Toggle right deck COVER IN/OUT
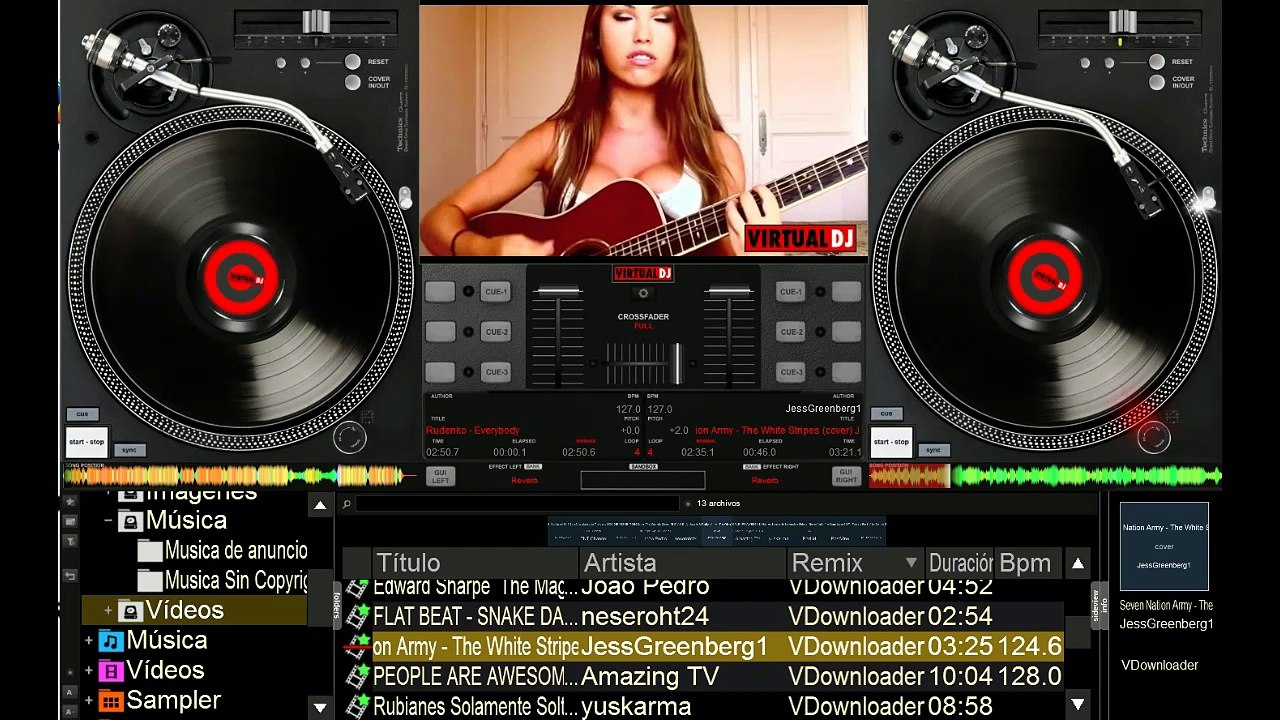Screen dimensions: 1280x720 pos(1157,80)
